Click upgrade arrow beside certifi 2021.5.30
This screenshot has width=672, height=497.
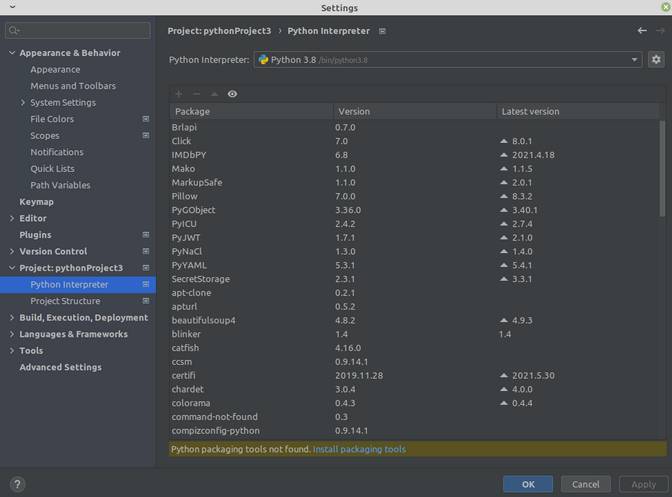504,375
